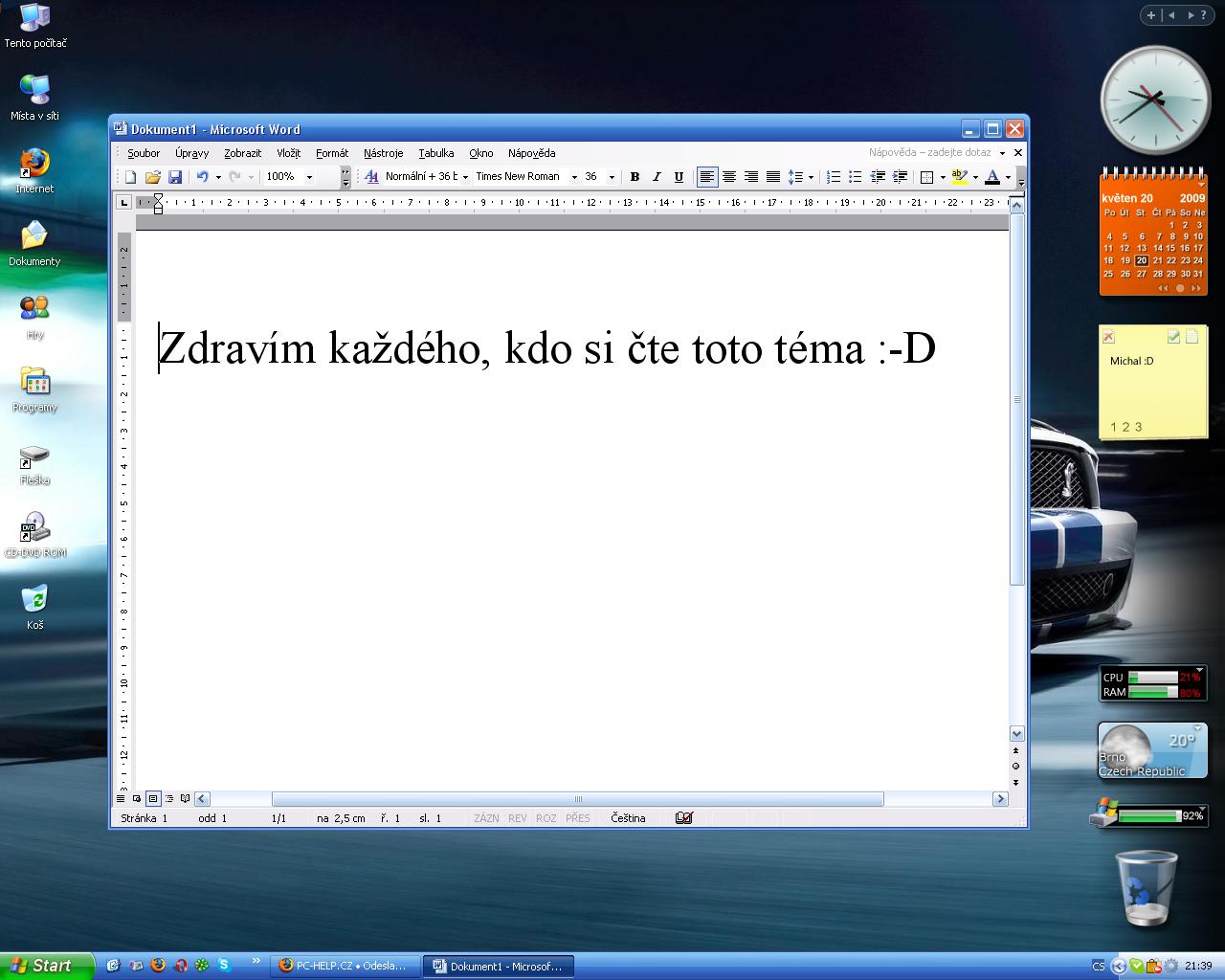Expand the Times New Roman font dropdown
Screen dimensions: 1225x980
pos(574,177)
